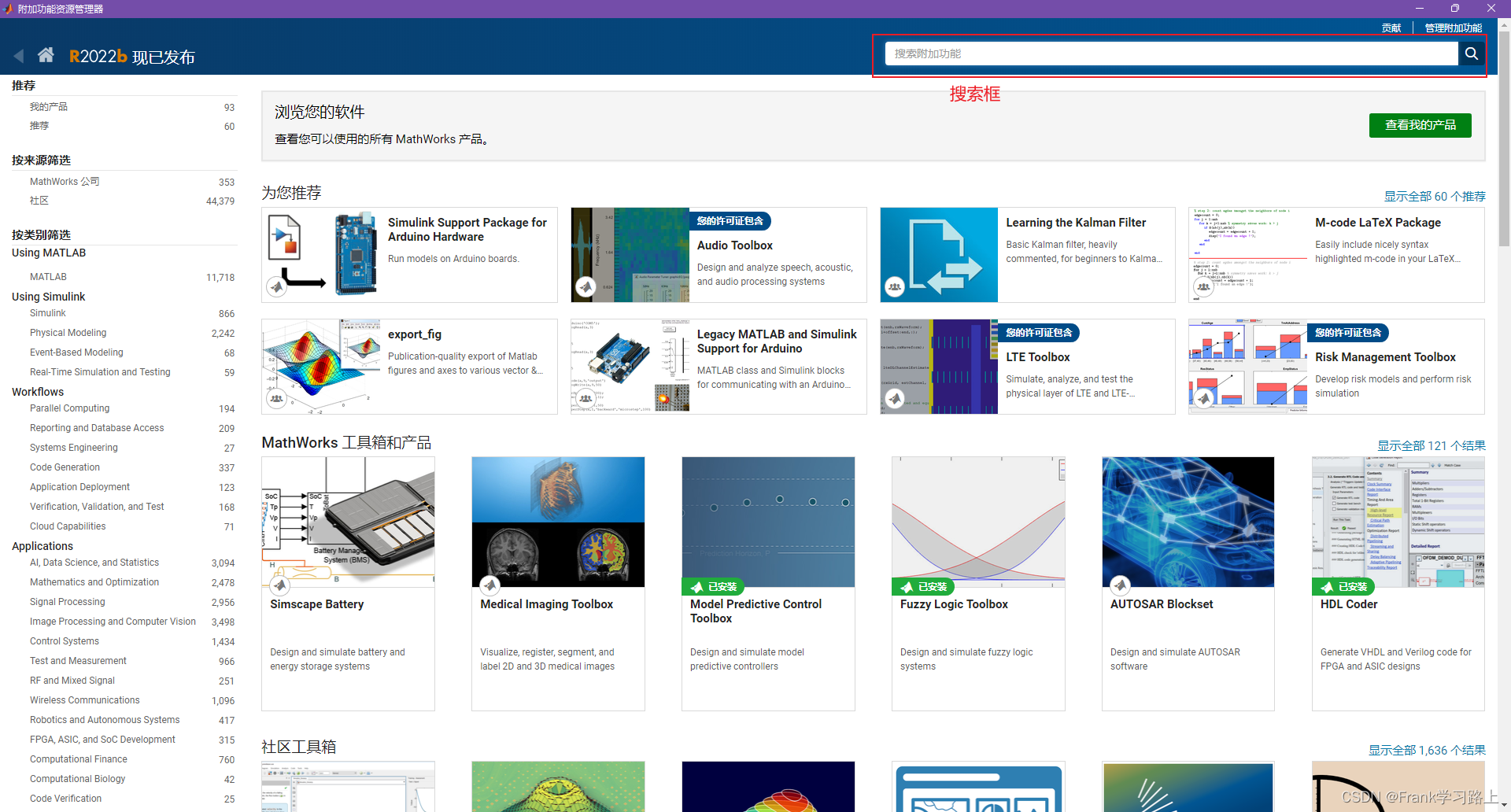Open LTE Toolbox recommendation title
Image resolution: width=1511 pixels, height=812 pixels.
pos(1038,357)
